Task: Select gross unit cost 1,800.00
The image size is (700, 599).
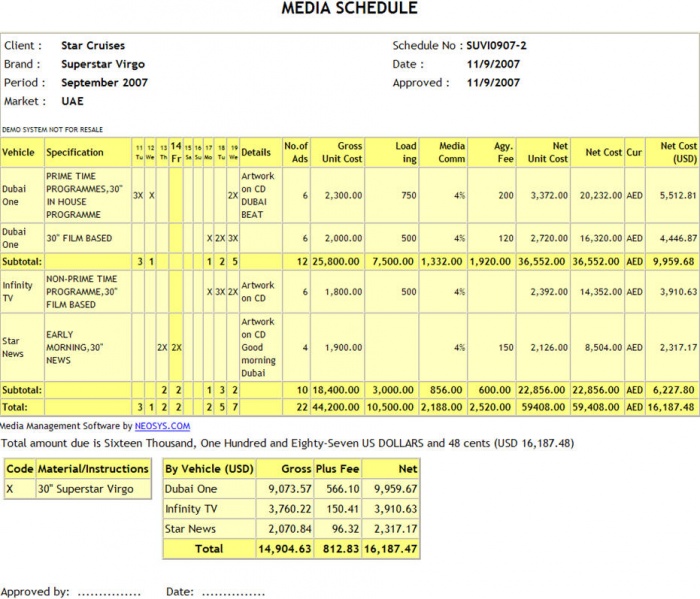Action: (337, 292)
